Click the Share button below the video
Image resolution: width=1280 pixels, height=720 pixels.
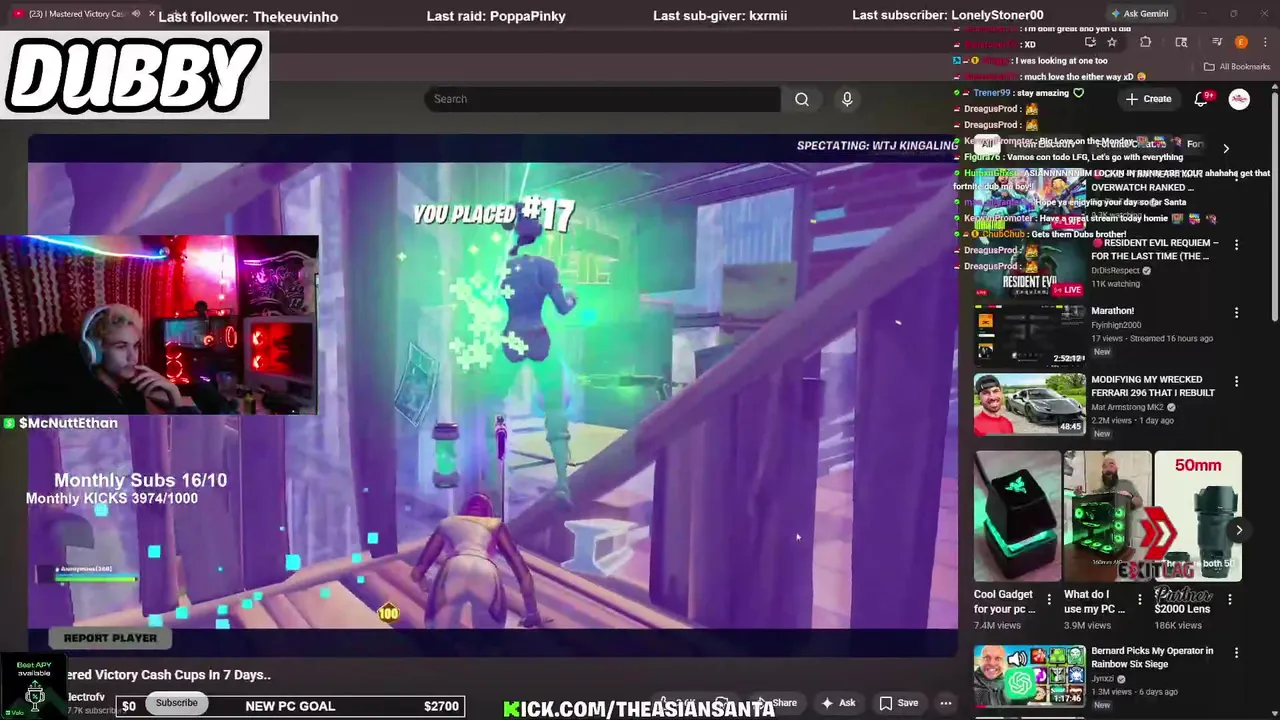(x=779, y=703)
